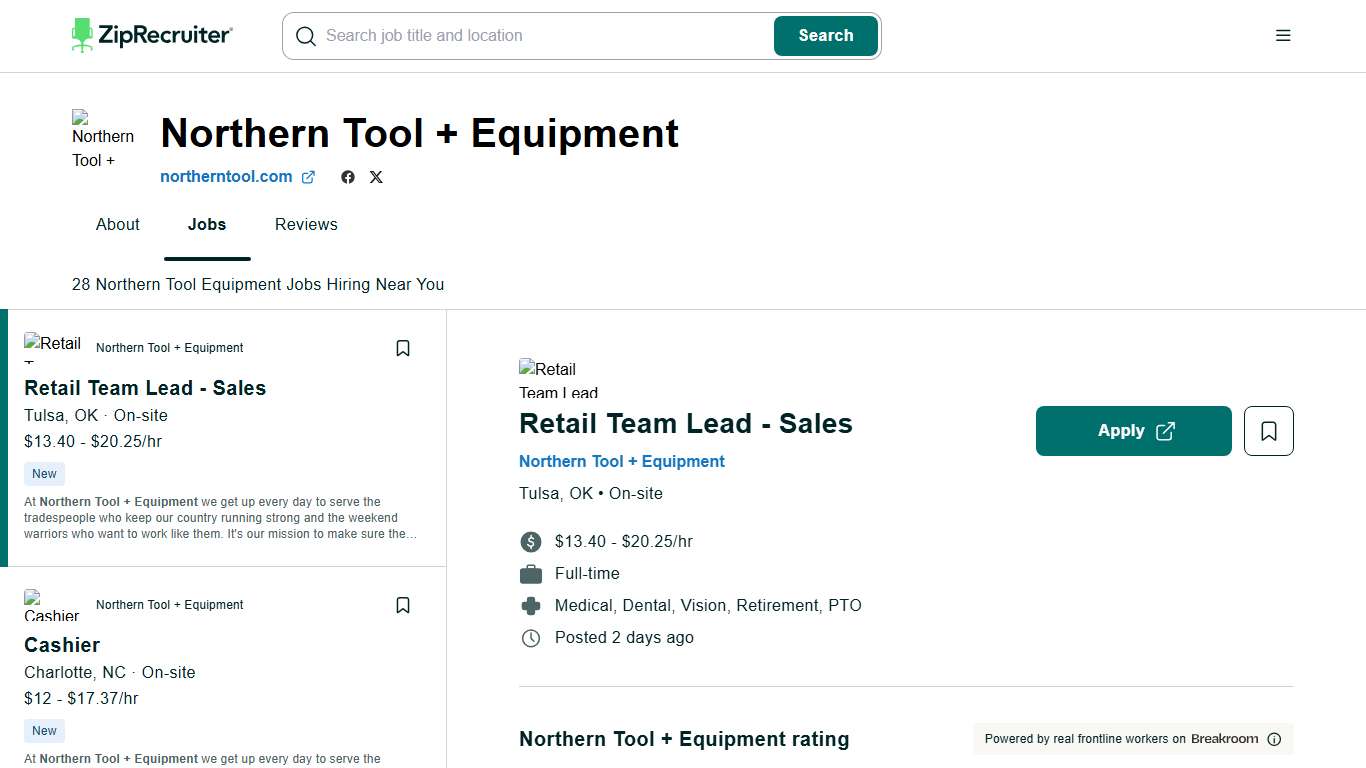This screenshot has height=768, width=1366.
Task: Click the Search button
Action: click(x=825, y=35)
